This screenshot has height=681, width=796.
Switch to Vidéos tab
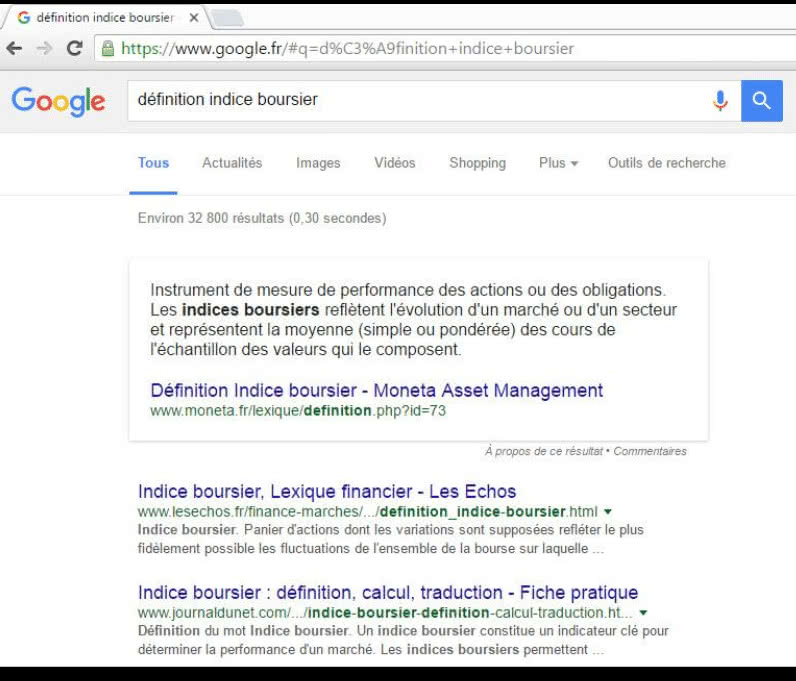(394, 163)
